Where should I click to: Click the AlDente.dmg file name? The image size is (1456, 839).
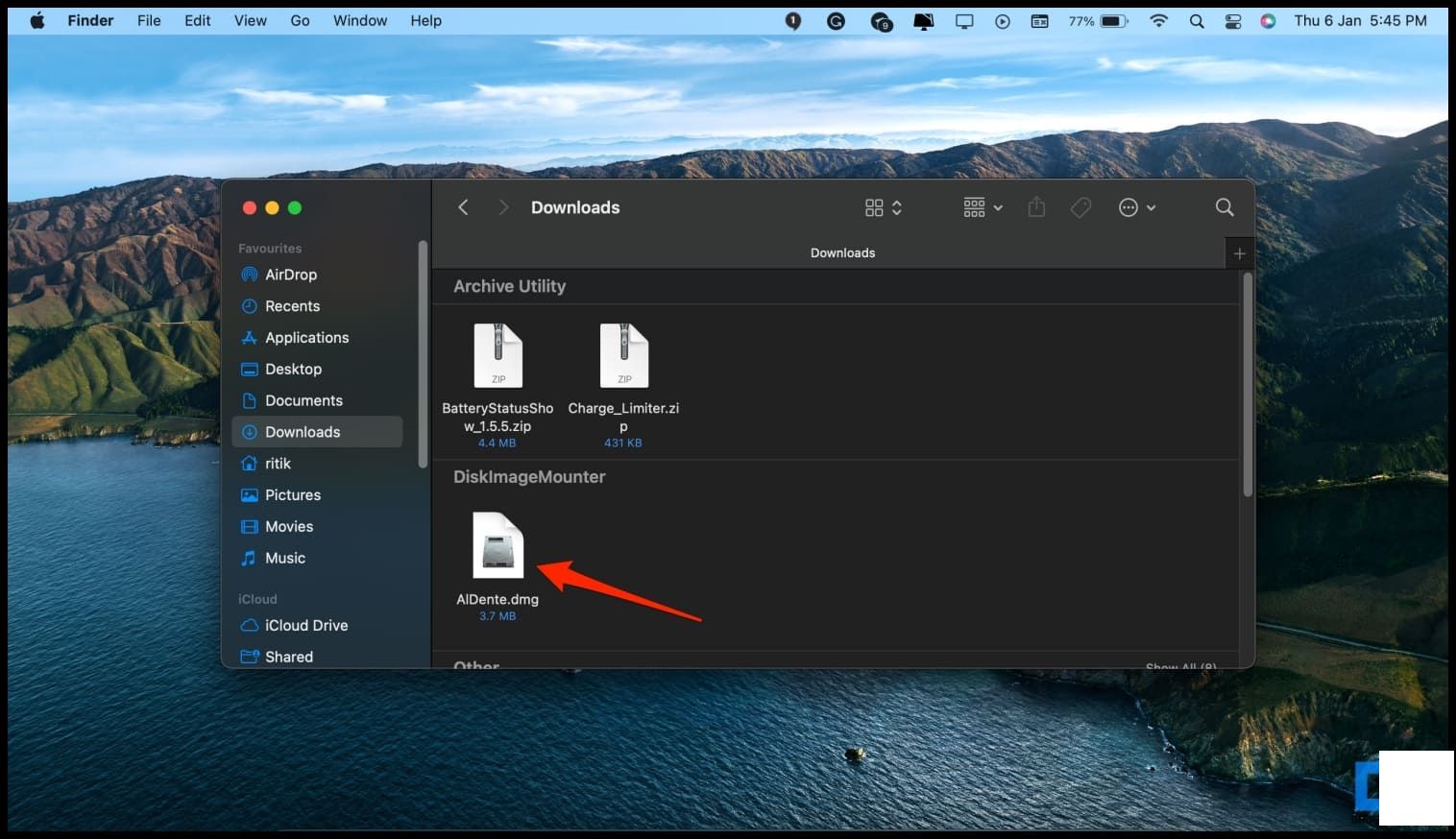point(497,599)
